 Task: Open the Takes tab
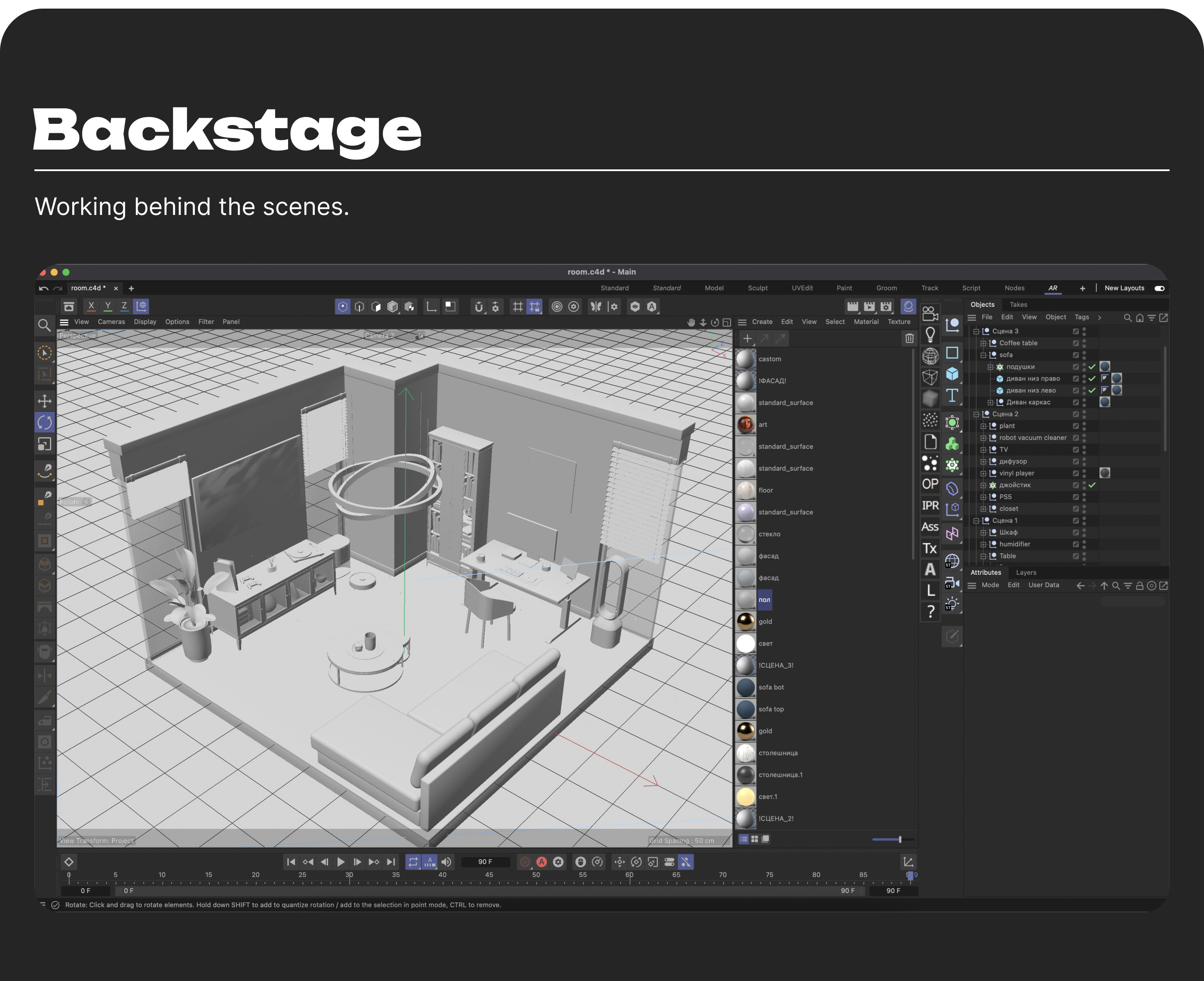1018,305
